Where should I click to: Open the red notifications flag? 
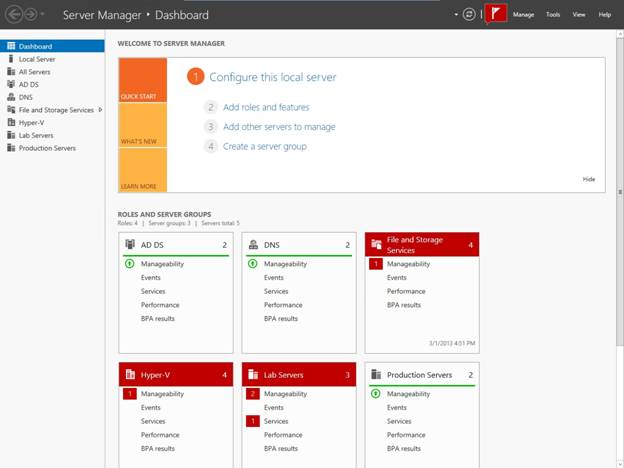[496, 14]
